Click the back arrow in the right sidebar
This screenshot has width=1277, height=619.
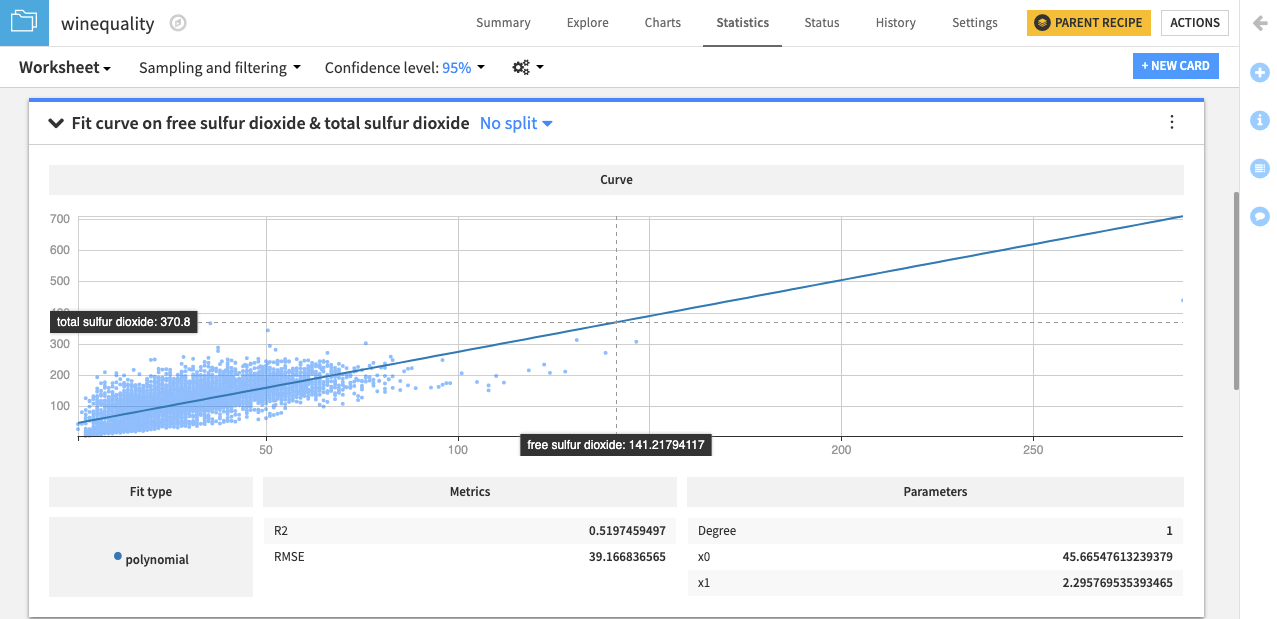tap(1259, 23)
